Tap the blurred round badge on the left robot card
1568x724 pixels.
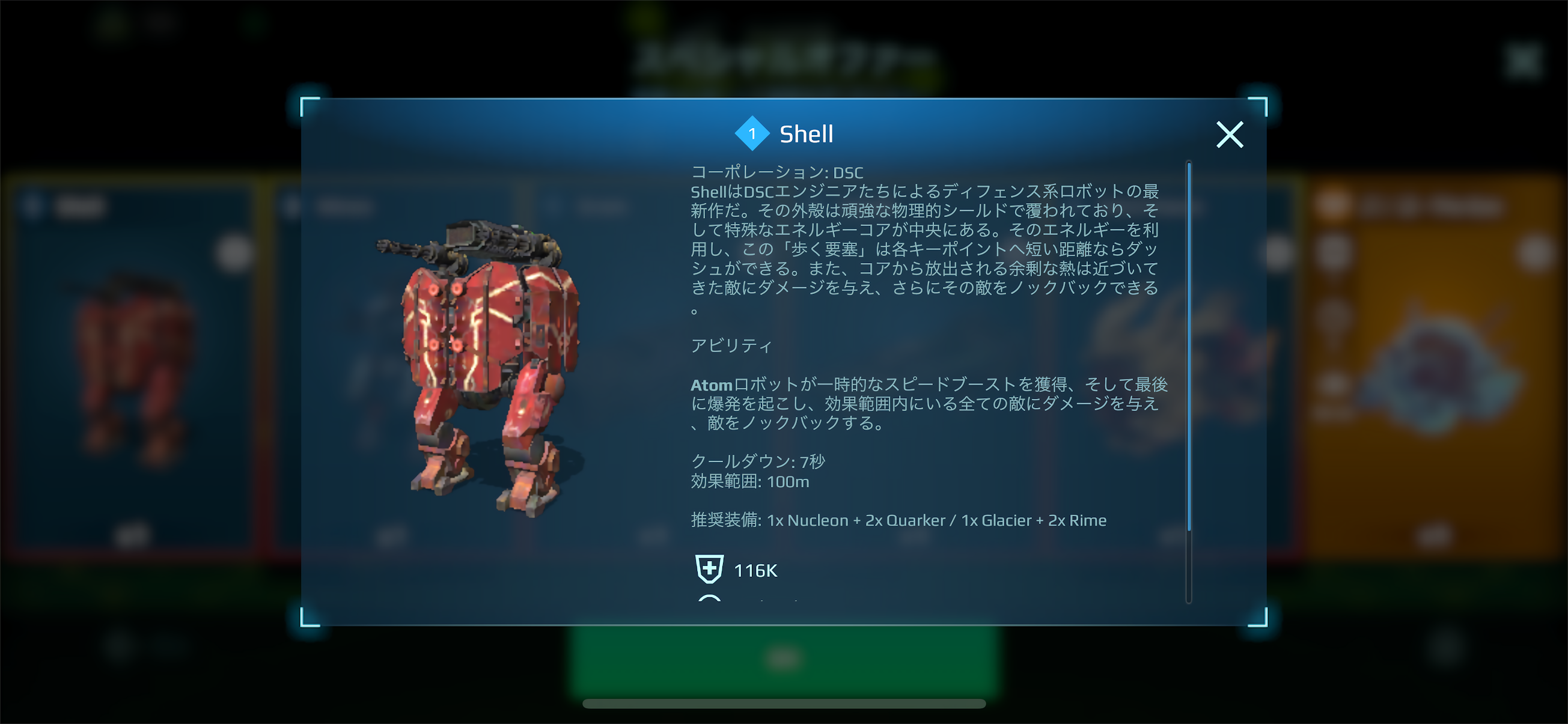[x=233, y=252]
